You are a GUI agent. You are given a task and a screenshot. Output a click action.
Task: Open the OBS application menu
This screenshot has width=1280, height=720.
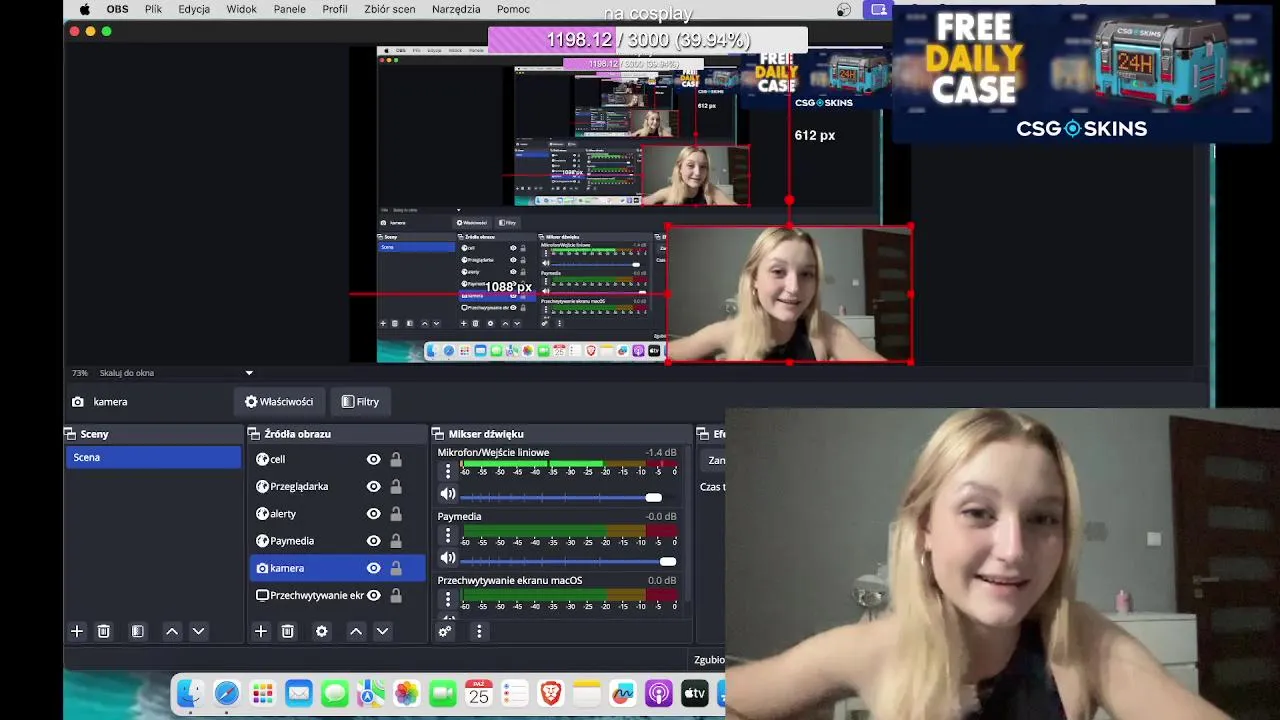[x=117, y=9]
